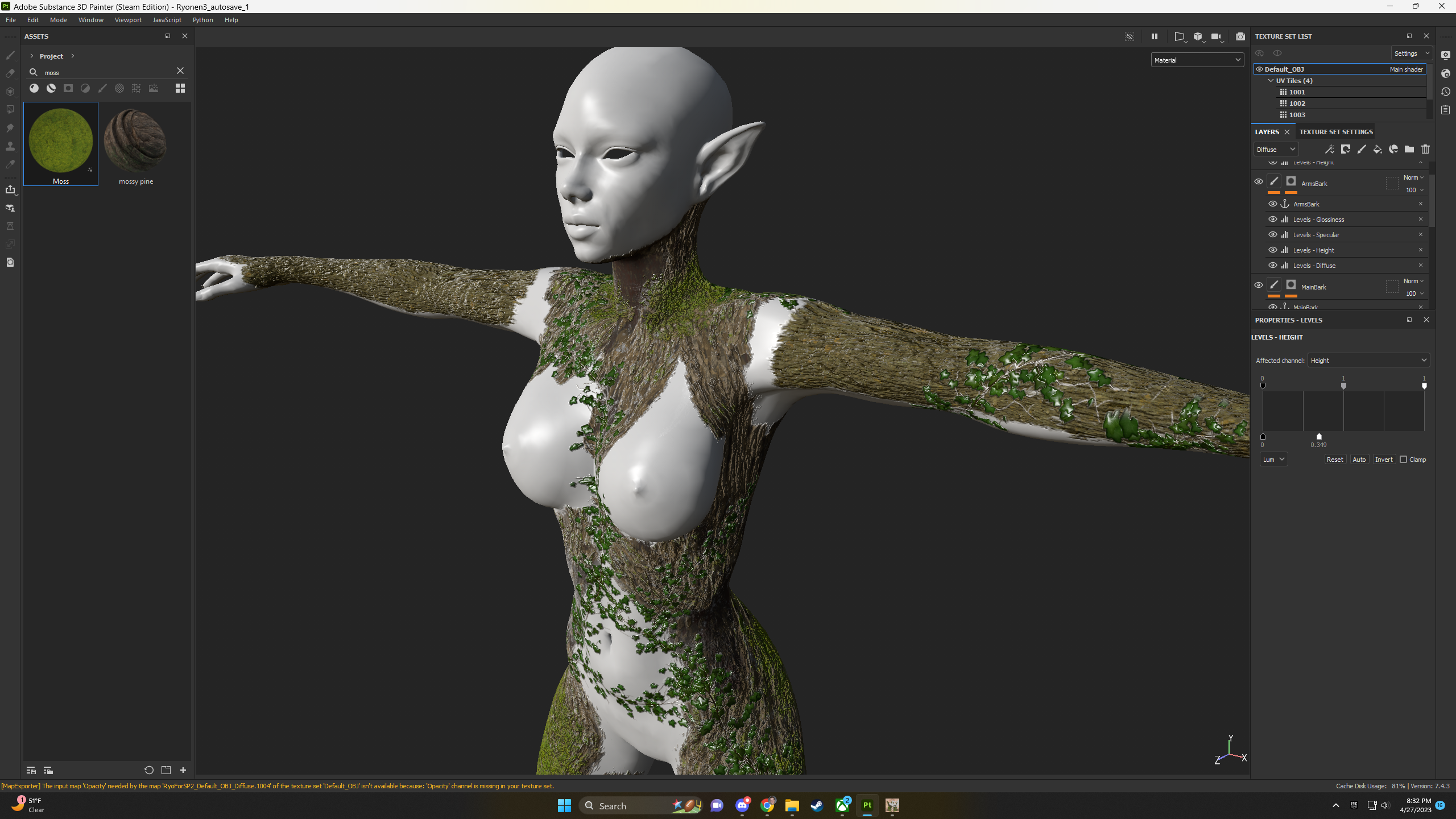The width and height of the screenshot is (1456, 819).
Task: Add a smart material layer icon
Action: [1393, 149]
